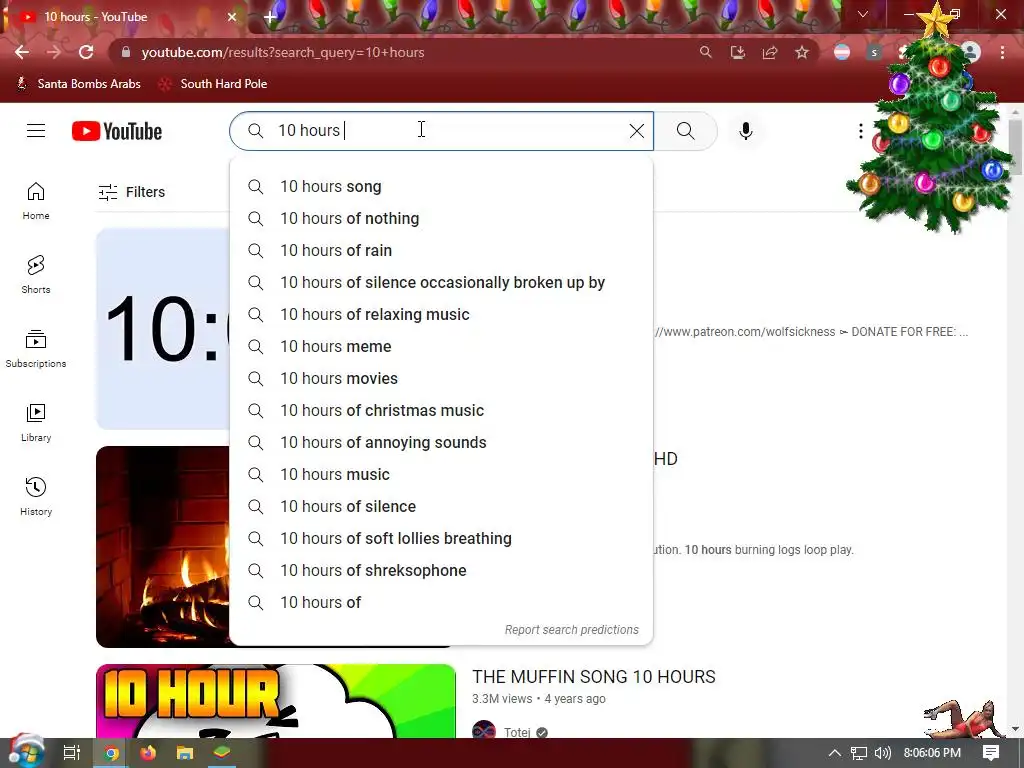This screenshot has width=1024, height=768.
Task: Open the fireplace video thumbnail
Action: coord(163,547)
